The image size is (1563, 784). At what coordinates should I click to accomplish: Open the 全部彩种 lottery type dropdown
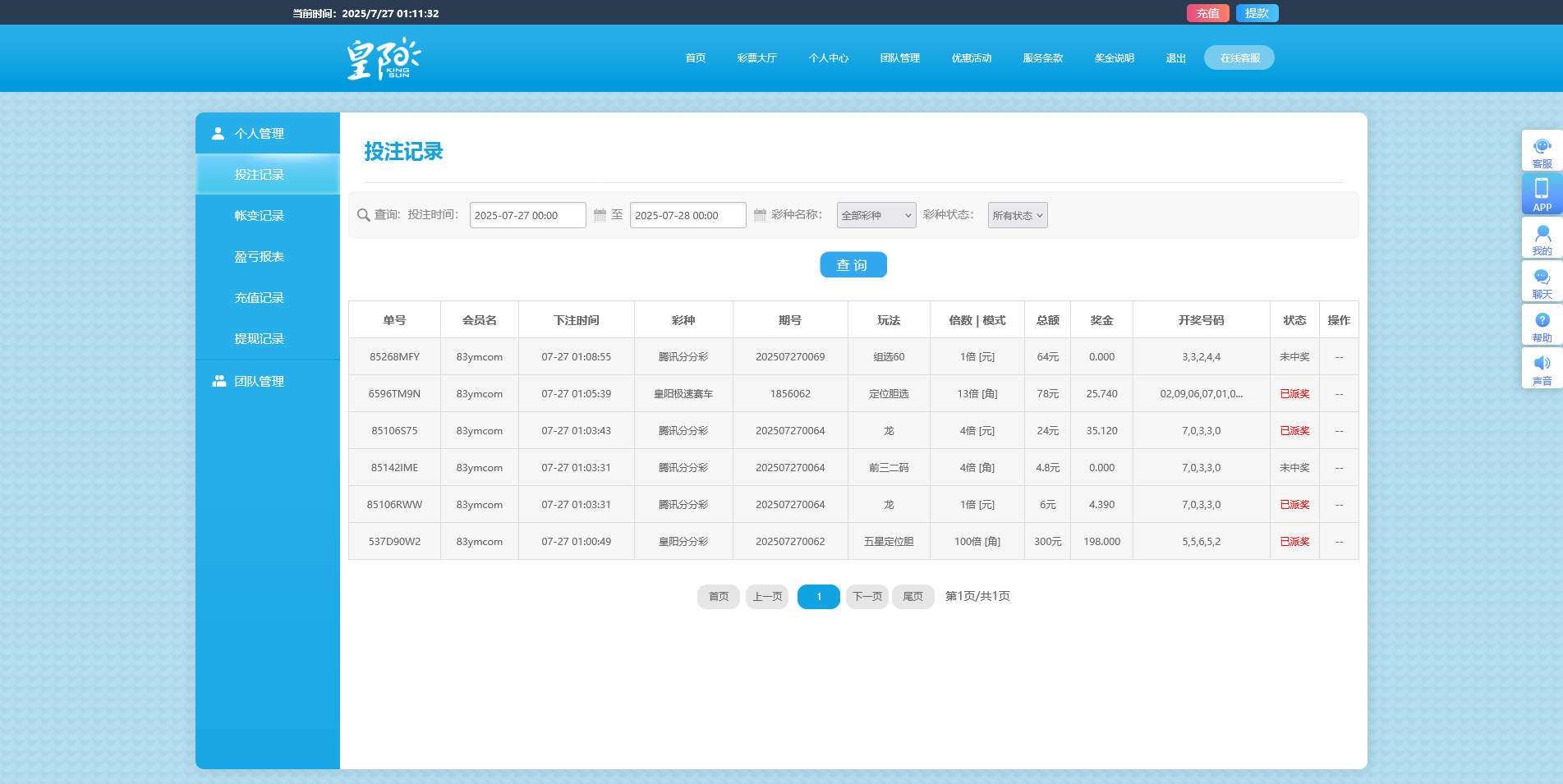(876, 215)
